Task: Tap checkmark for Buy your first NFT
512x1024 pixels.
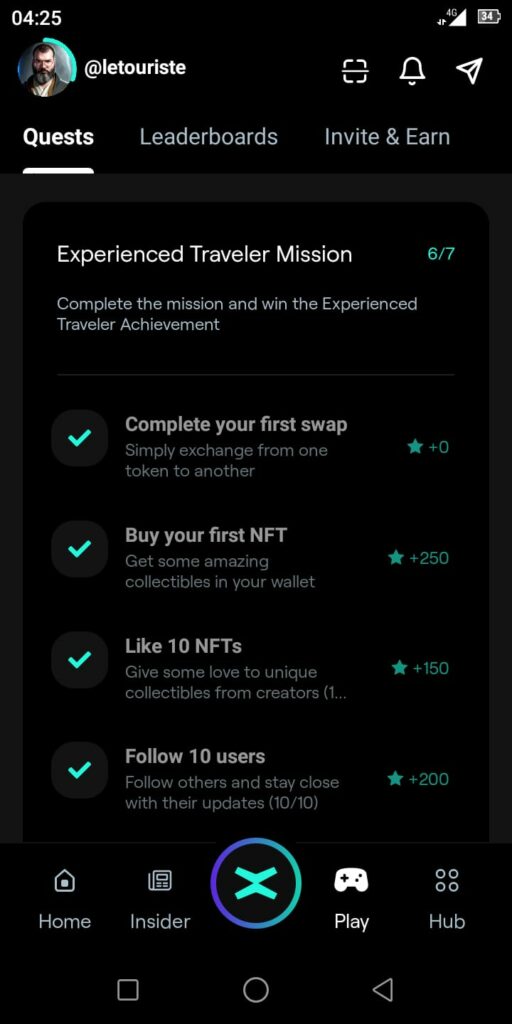Action: click(80, 549)
